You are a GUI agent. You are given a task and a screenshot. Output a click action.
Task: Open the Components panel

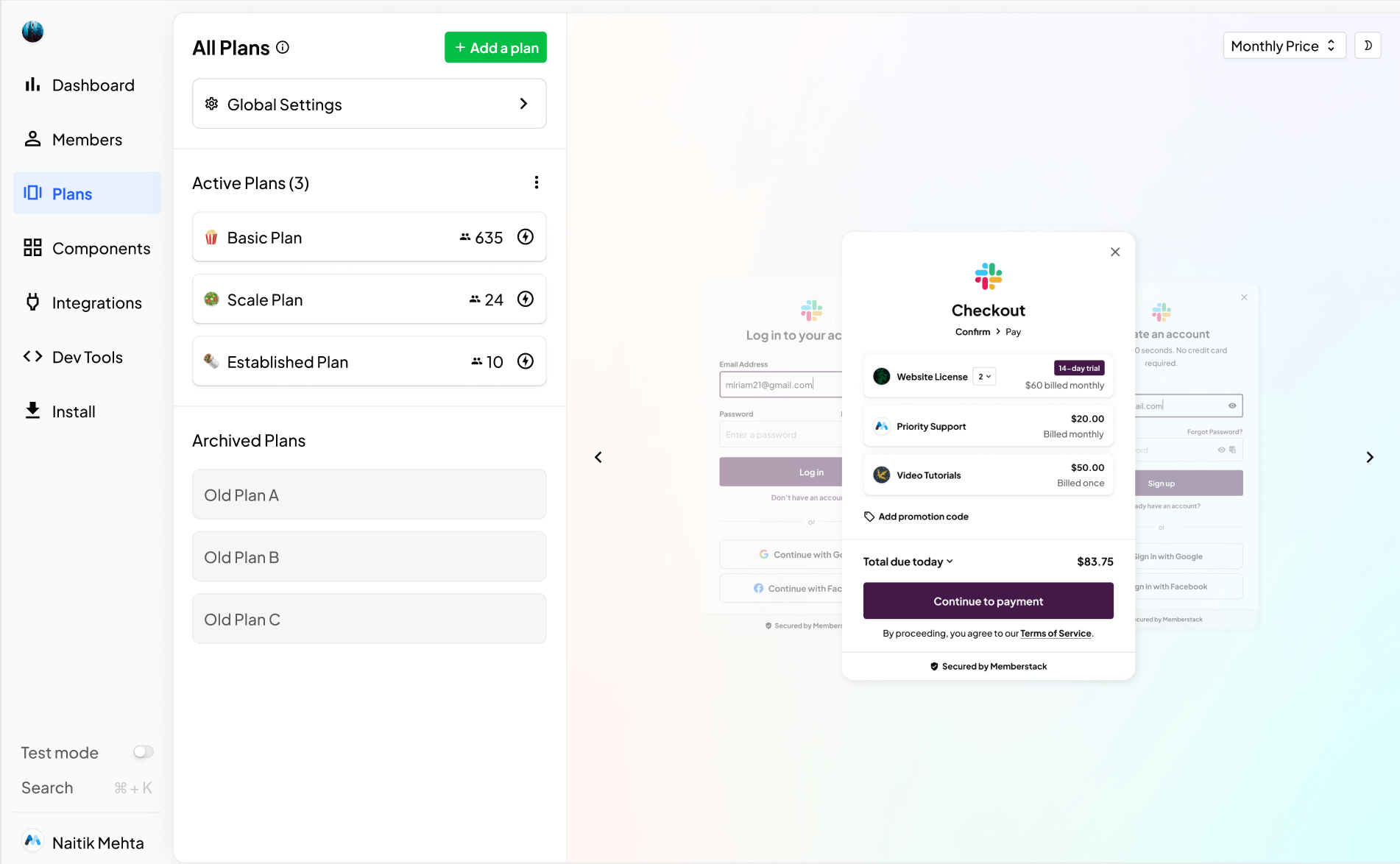point(32,248)
